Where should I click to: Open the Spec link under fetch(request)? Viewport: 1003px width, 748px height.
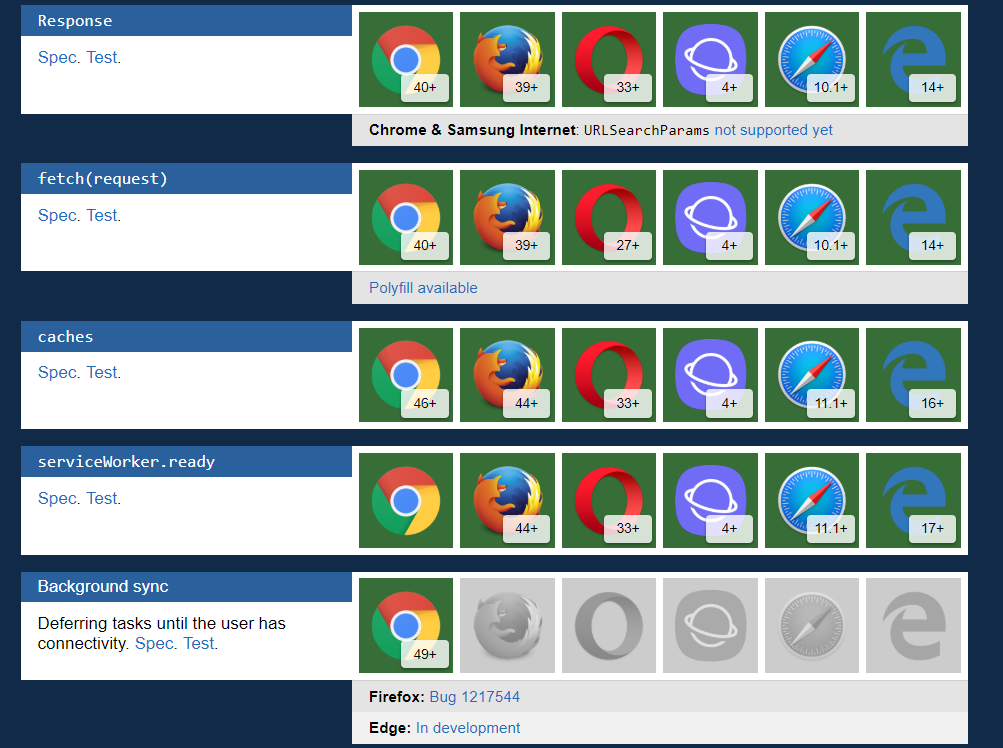coord(58,216)
